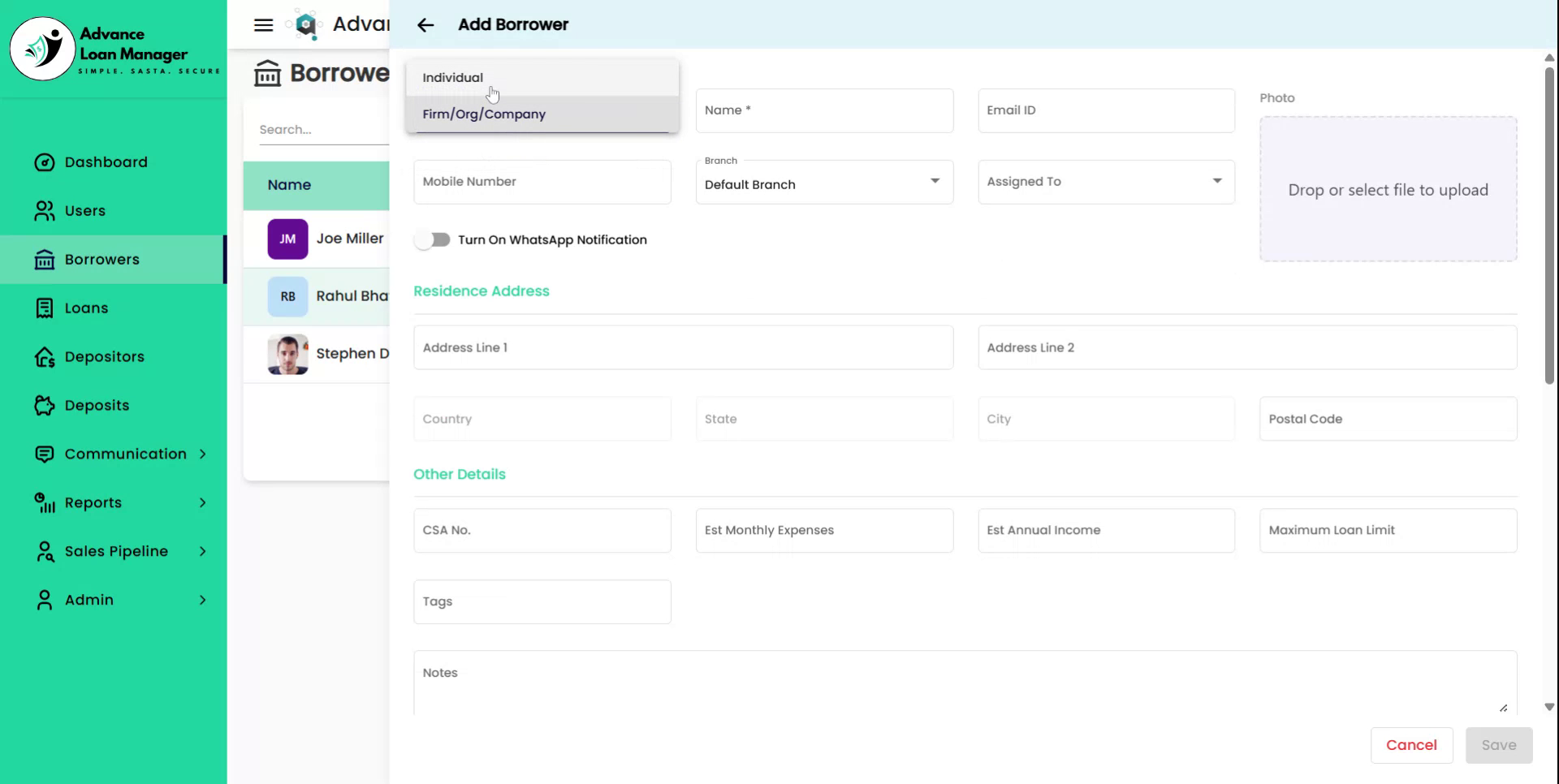The image size is (1559, 784).
Task: Expand the Admin menu chevron
Action: [x=202, y=600]
